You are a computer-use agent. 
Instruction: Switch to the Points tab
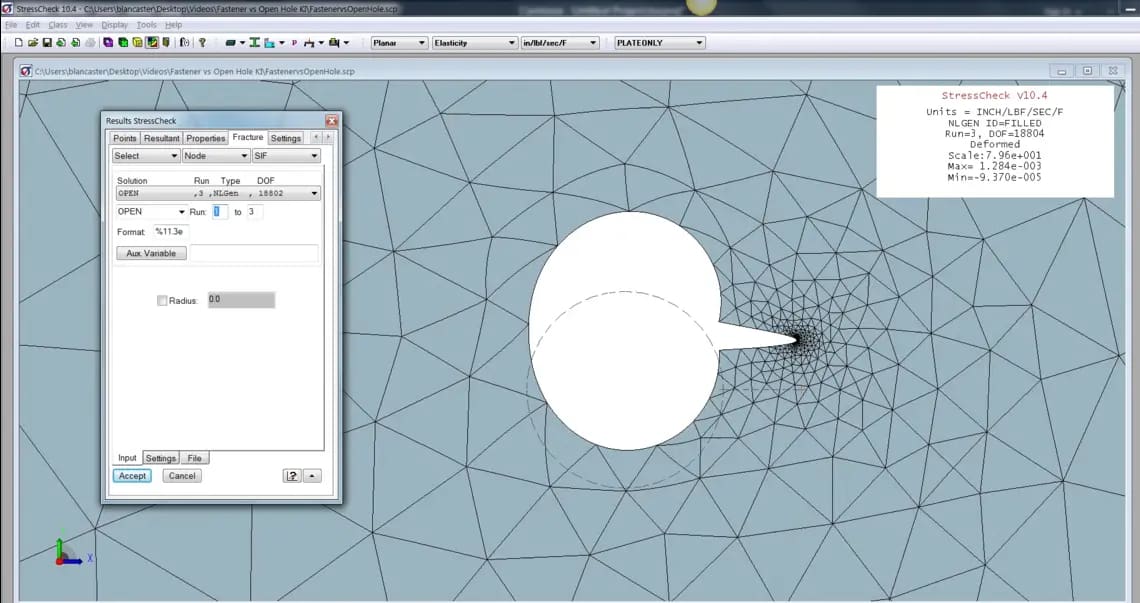click(x=124, y=138)
